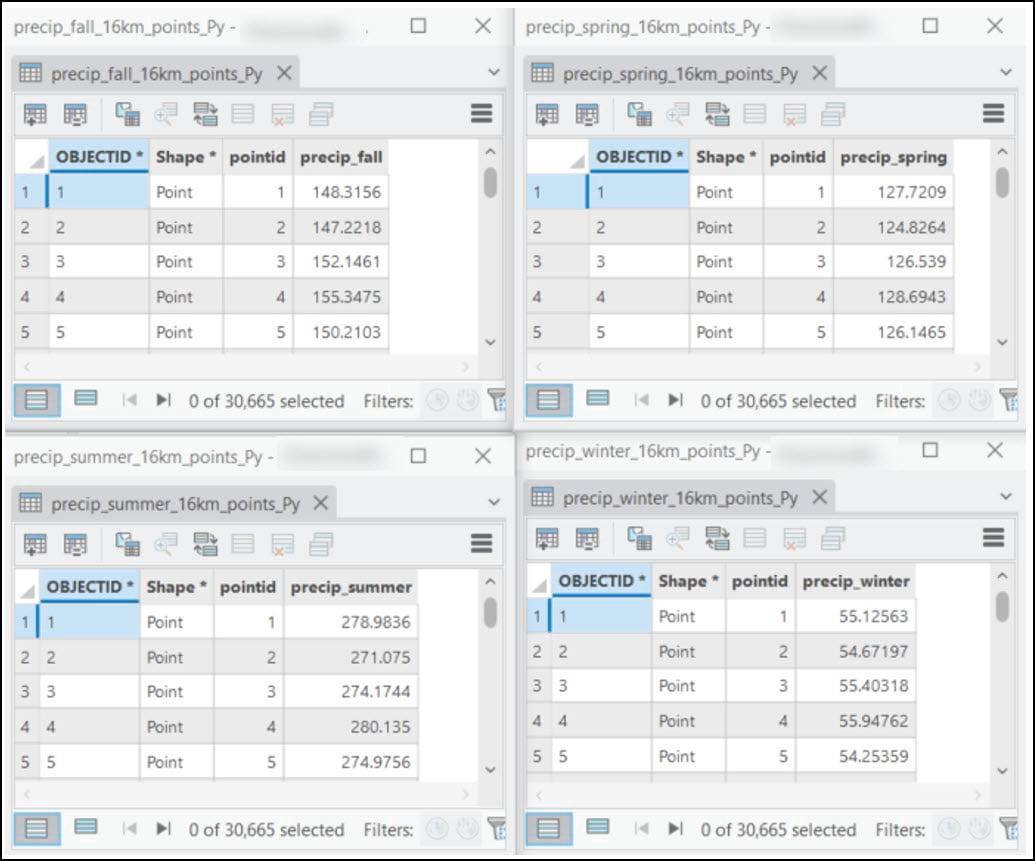Viewport: 1035px width, 861px height.
Task: Click precip_summer column header
Action: click(351, 587)
